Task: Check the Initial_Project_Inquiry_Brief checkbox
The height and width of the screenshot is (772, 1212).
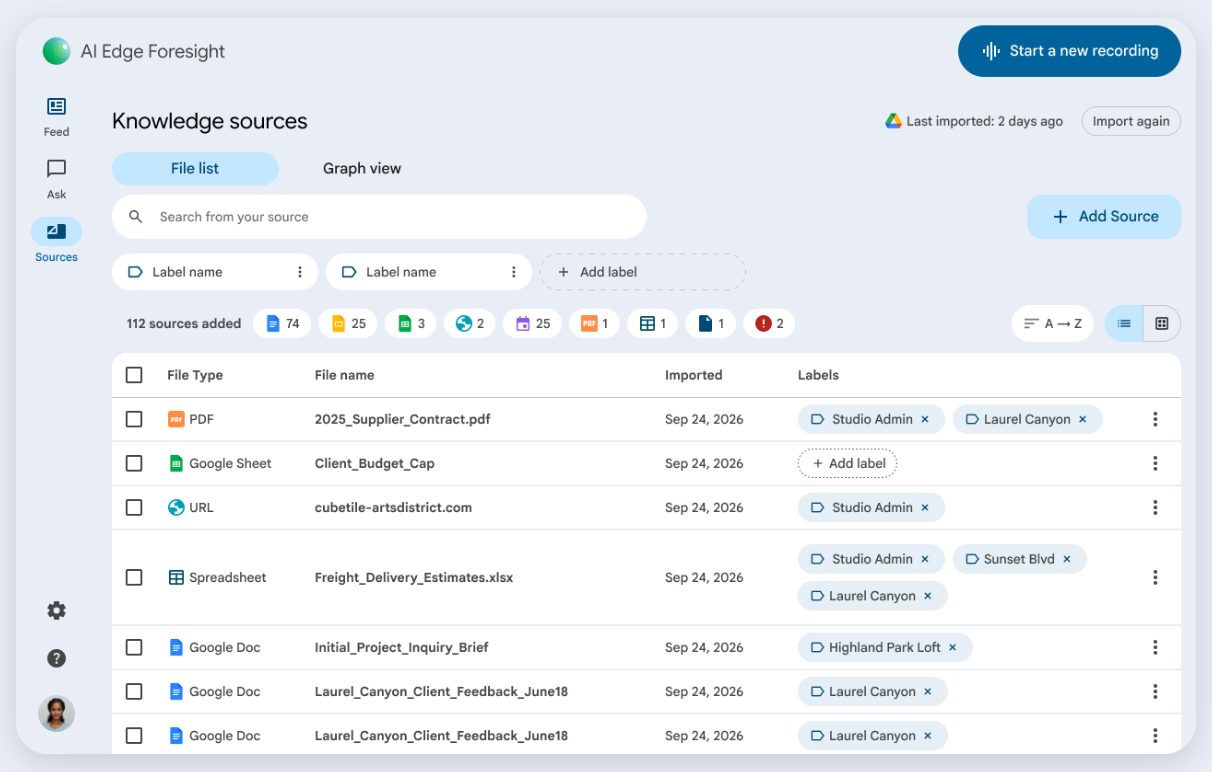Action: tap(134, 647)
